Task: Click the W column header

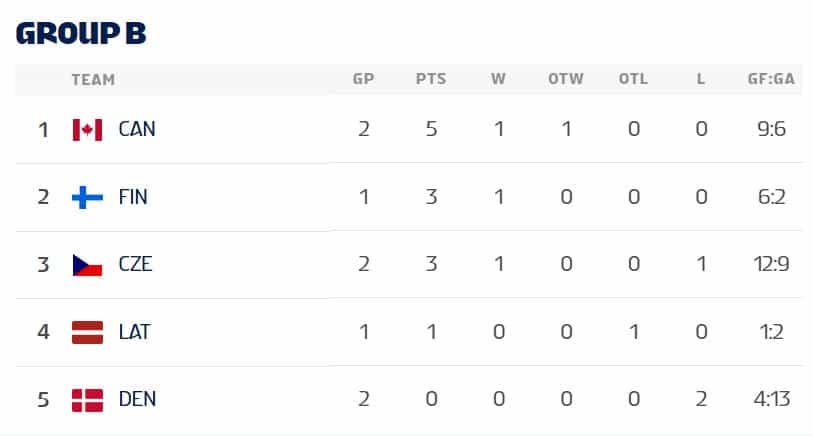Action: click(x=498, y=80)
